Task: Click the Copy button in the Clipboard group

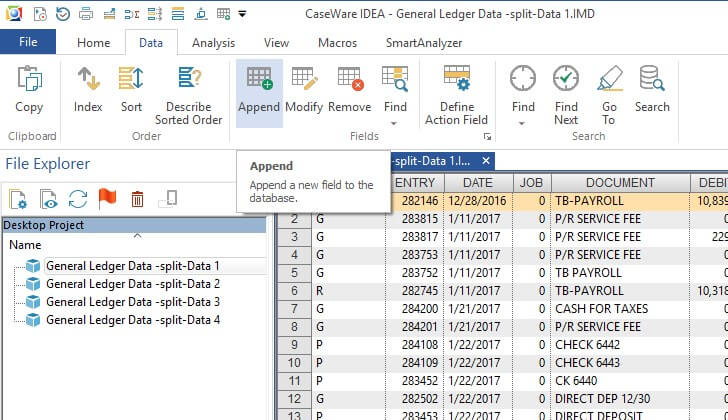Action: 29,89
